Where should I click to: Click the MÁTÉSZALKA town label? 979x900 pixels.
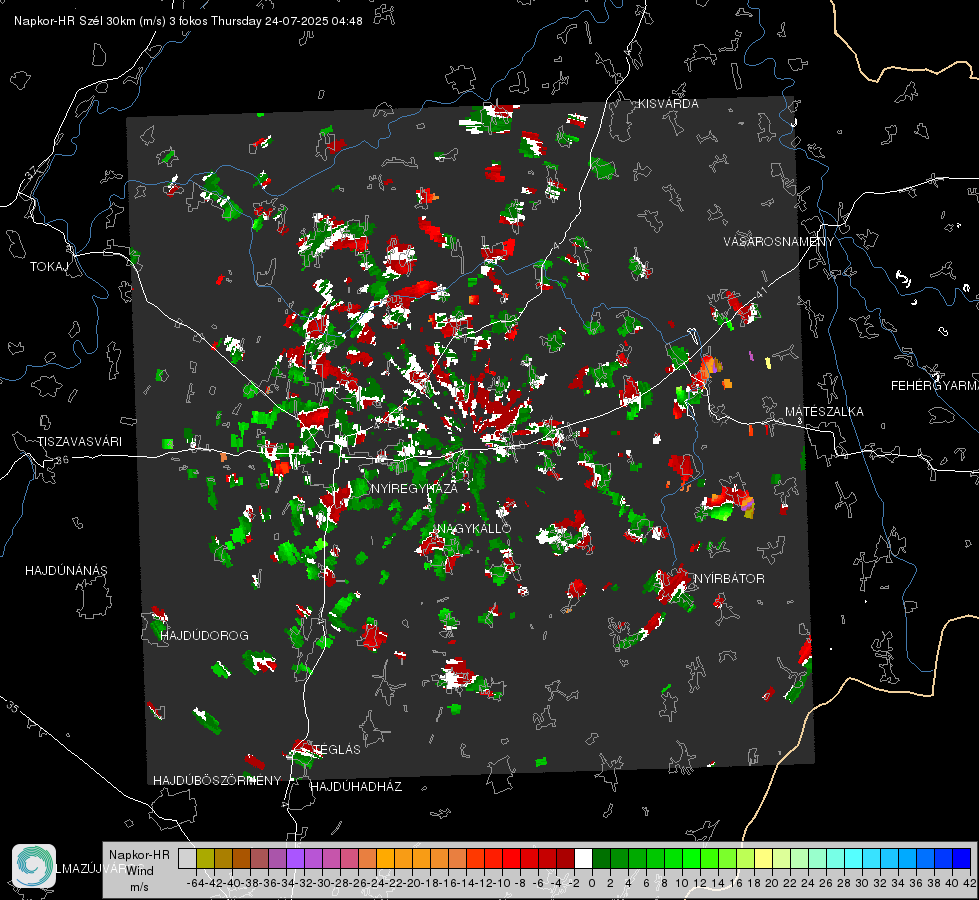tap(824, 412)
